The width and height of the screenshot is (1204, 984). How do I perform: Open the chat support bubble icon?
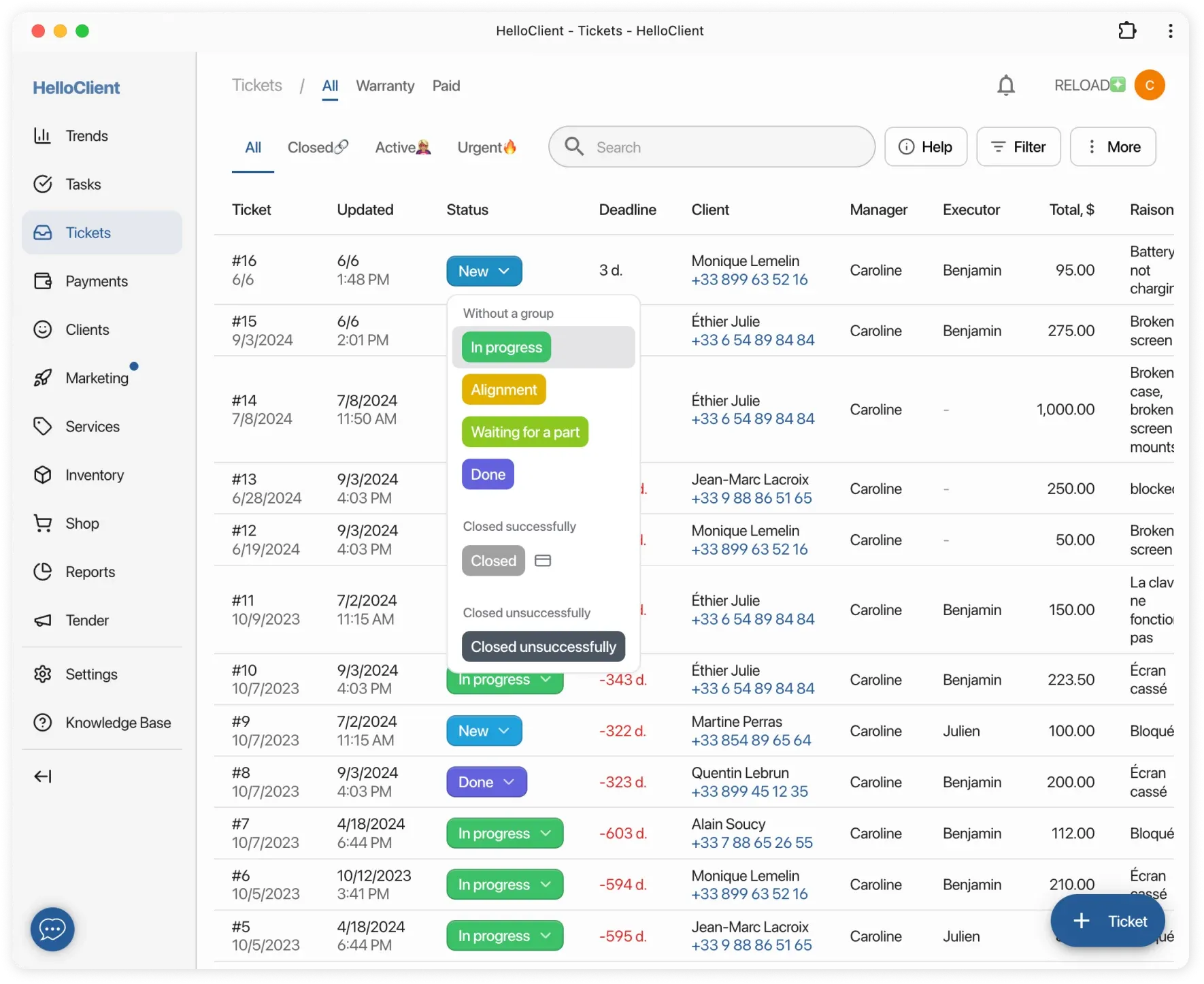pyautogui.click(x=52, y=928)
